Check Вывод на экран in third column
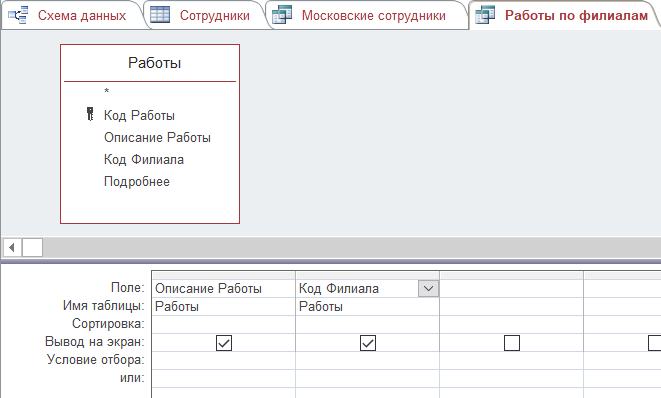Screen dimensions: 661x398 [512, 343]
